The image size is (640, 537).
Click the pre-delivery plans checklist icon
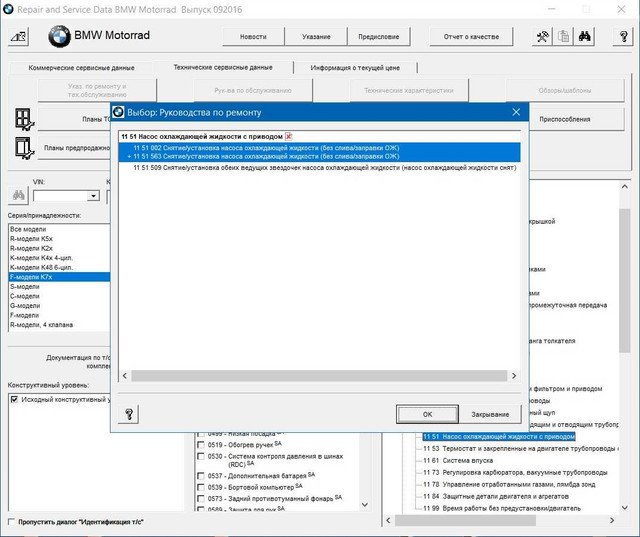24,148
